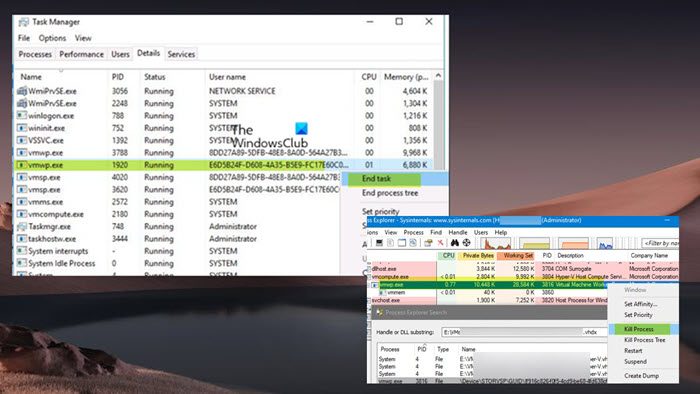Image resolution: width=700 pixels, height=394 pixels.
Task: Click the blue I/O history mini graph
Action: pos(605,243)
